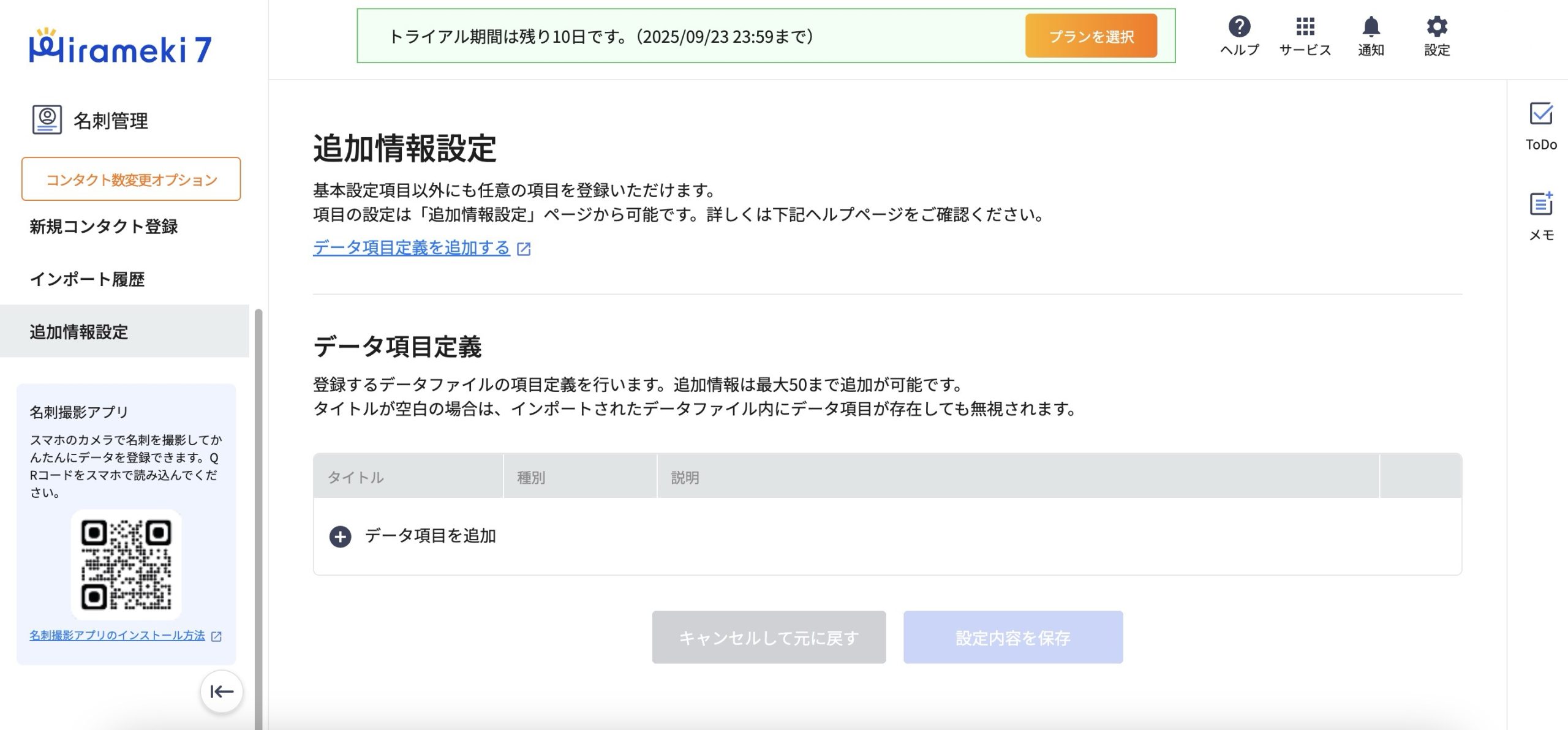Click the business card management icon
1568x730 pixels.
pos(47,119)
